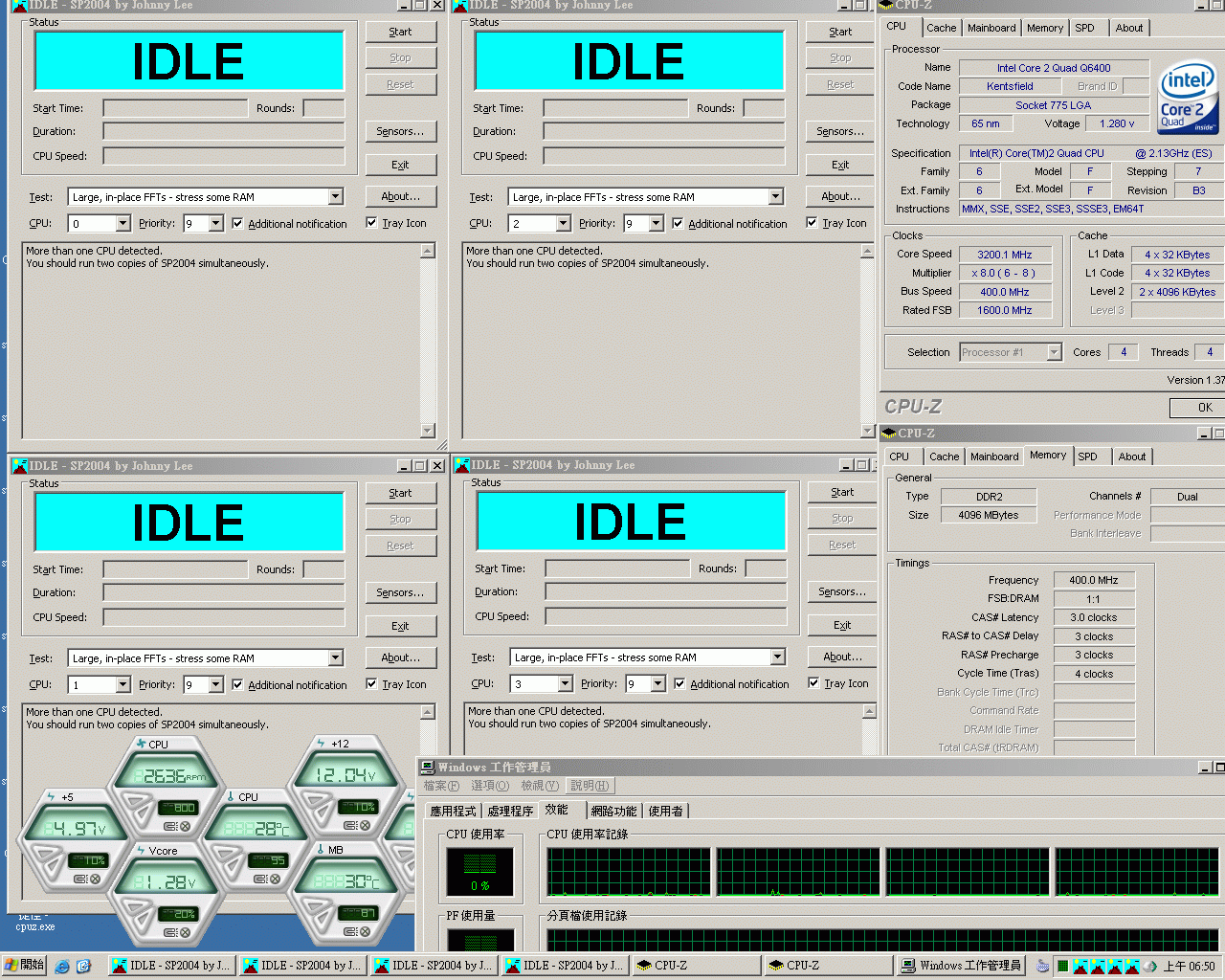The width and height of the screenshot is (1225, 980).
Task: Close the Vcore sensor with its X icon
Action: (186, 932)
